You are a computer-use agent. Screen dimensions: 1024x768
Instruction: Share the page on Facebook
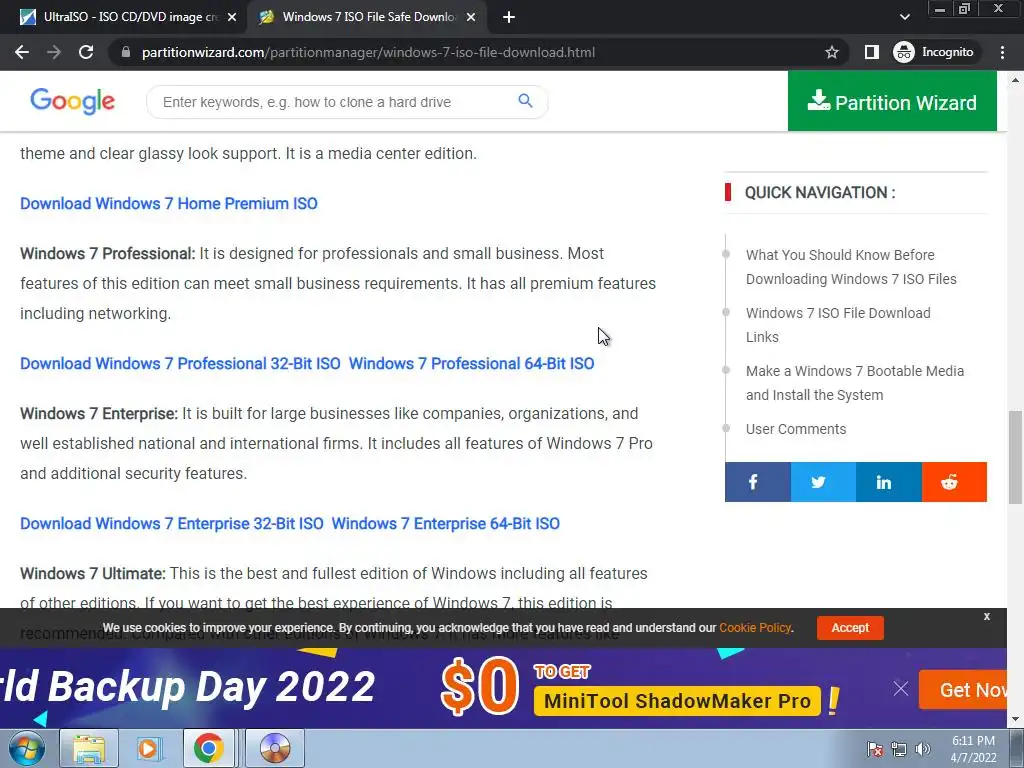click(758, 482)
